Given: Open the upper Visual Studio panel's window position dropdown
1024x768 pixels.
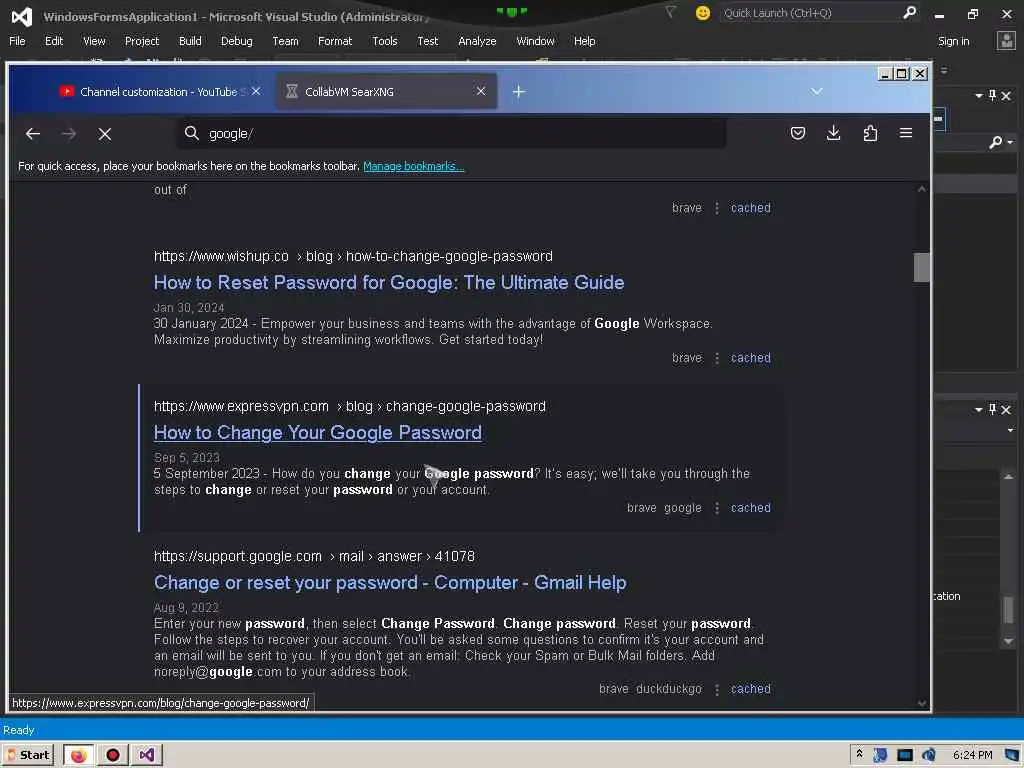Looking at the screenshot, I should [x=978, y=96].
